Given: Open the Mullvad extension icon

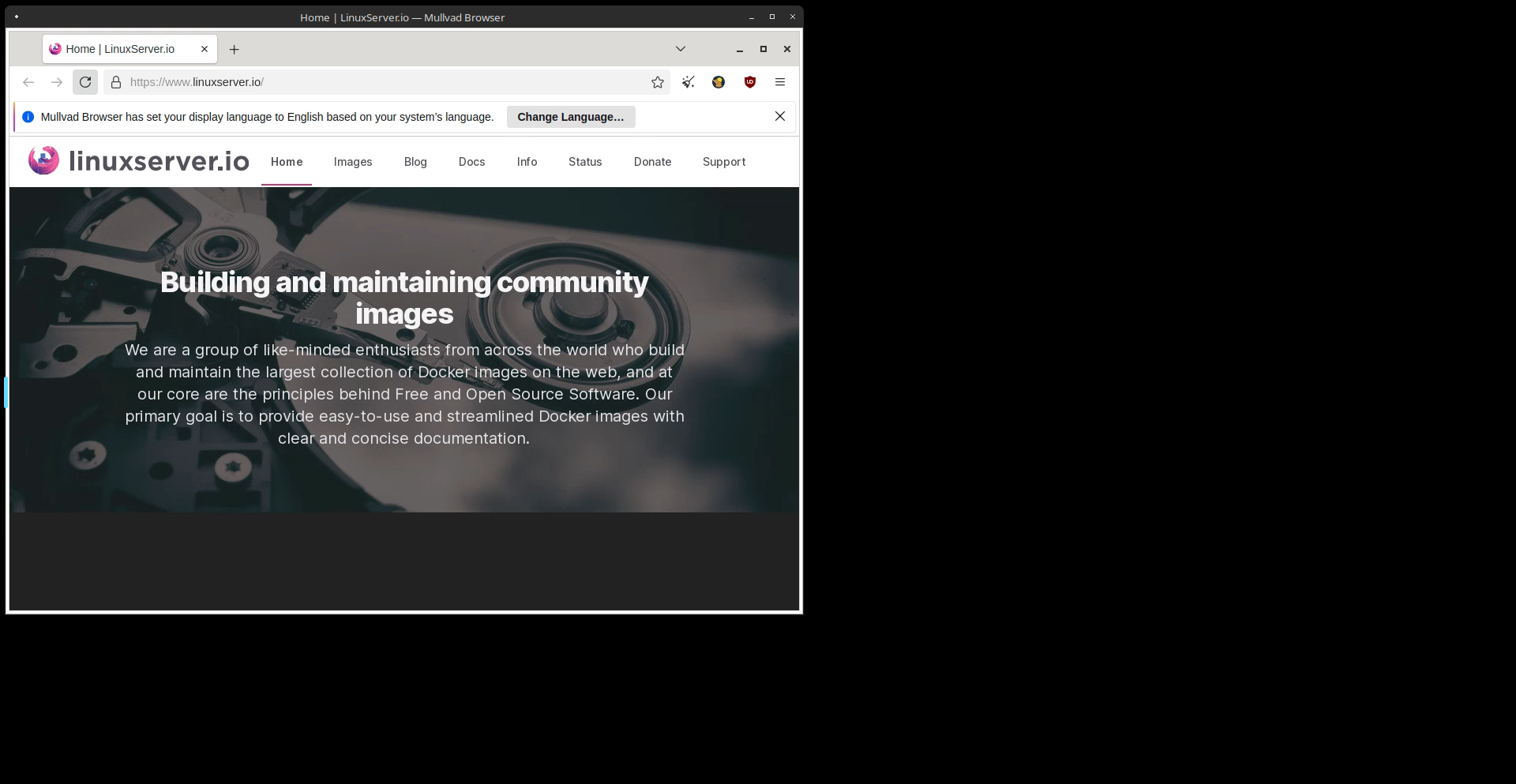Looking at the screenshot, I should 719,82.
